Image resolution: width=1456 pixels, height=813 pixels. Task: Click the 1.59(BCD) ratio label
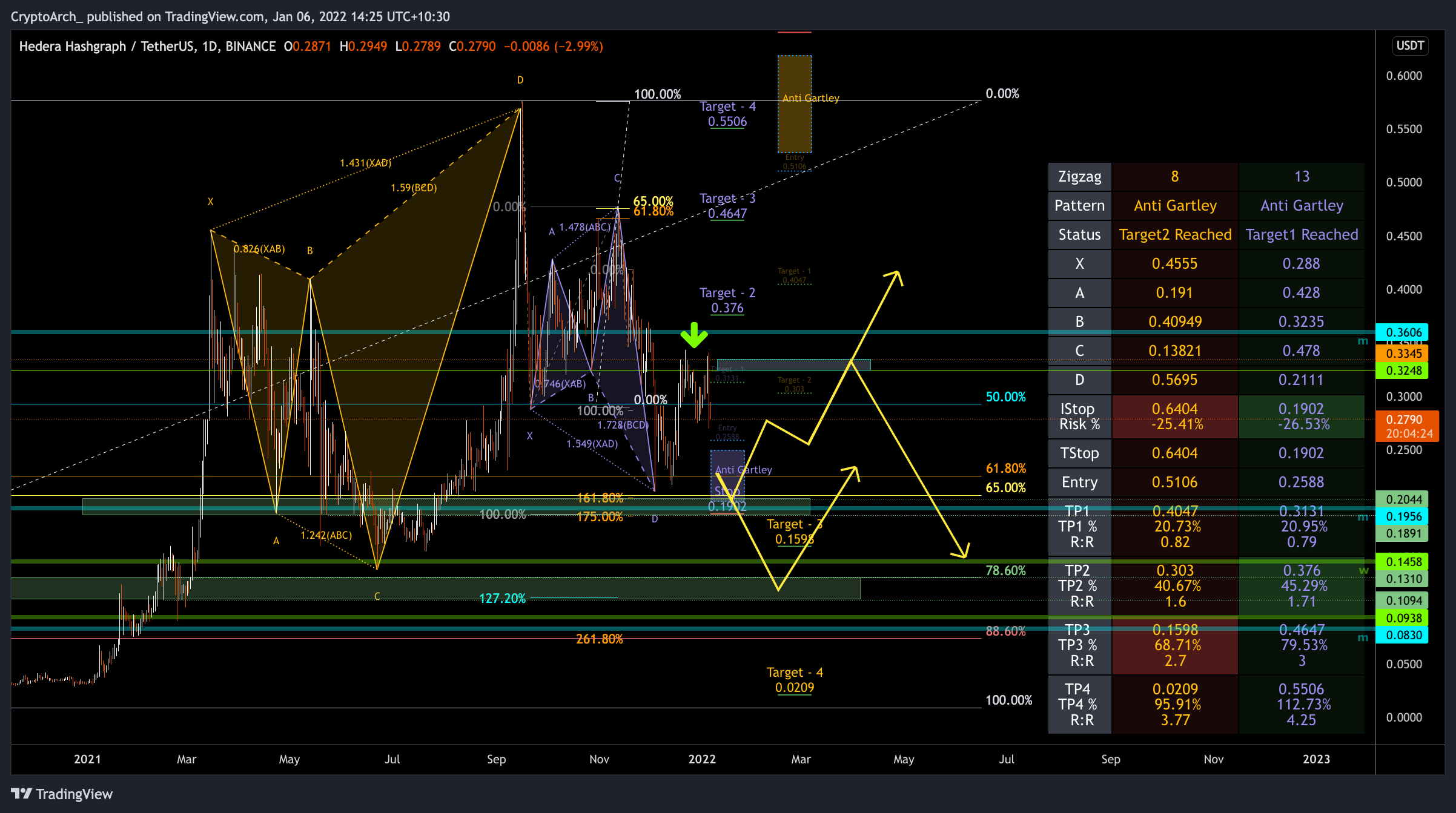pyautogui.click(x=414, y=188)
